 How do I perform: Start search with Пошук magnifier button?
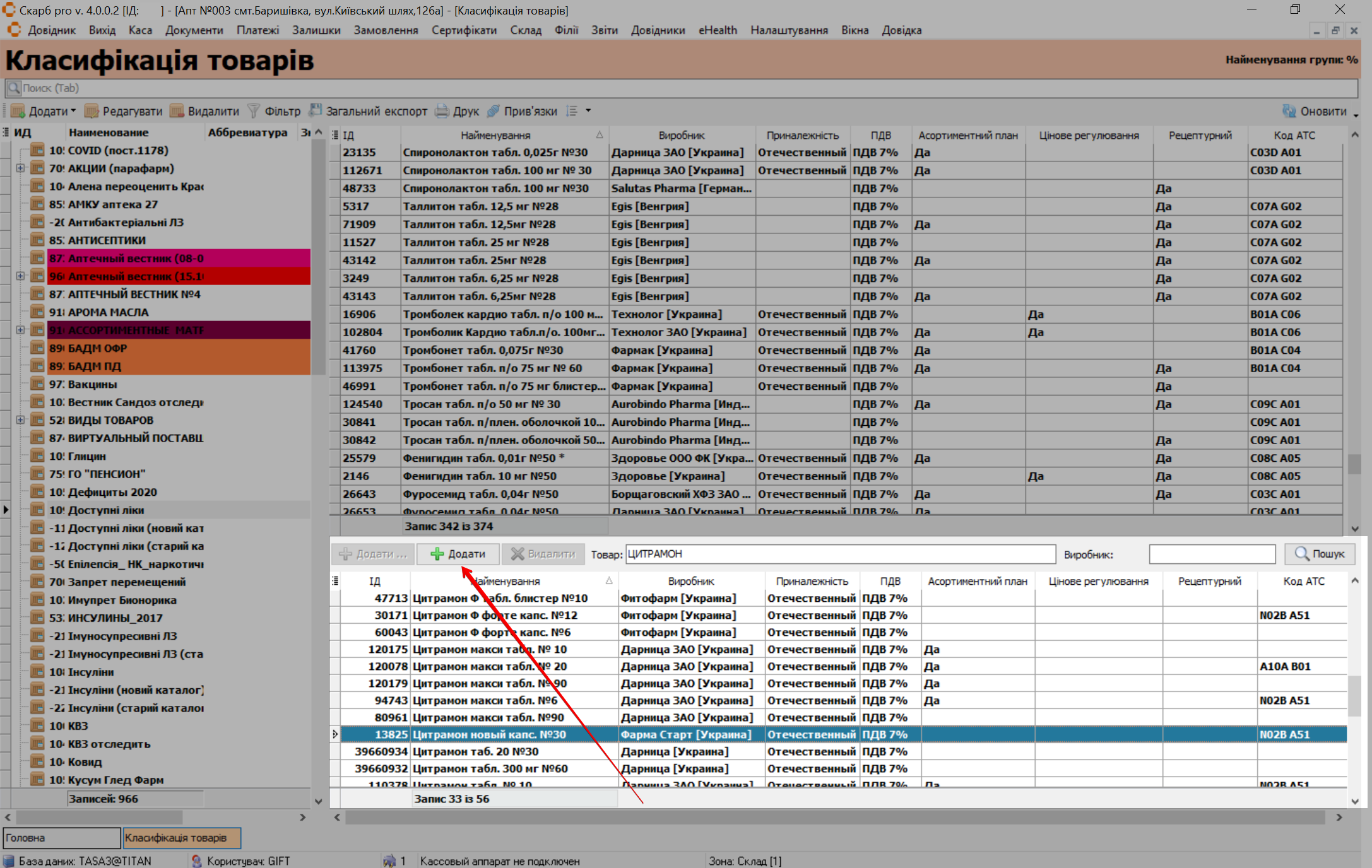point(1320,554)
